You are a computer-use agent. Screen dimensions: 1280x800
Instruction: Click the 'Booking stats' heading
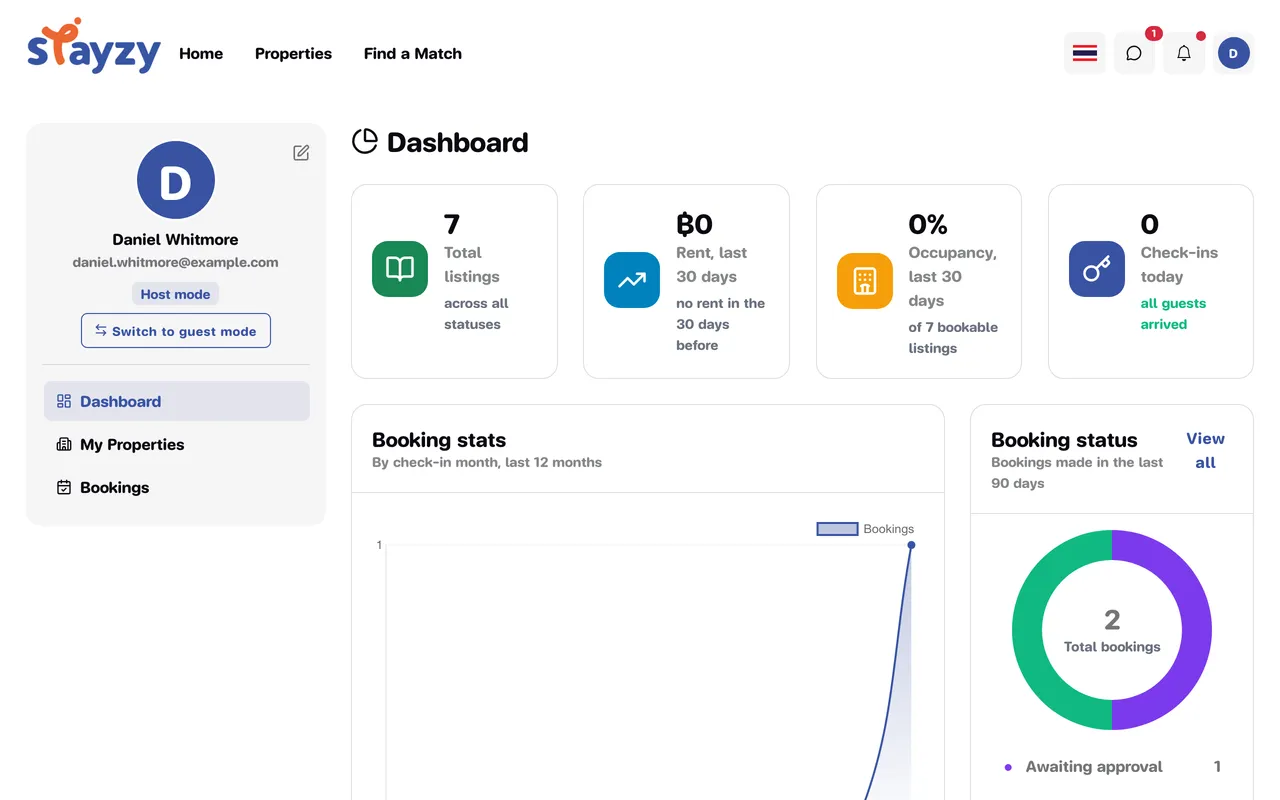(439, 440)
